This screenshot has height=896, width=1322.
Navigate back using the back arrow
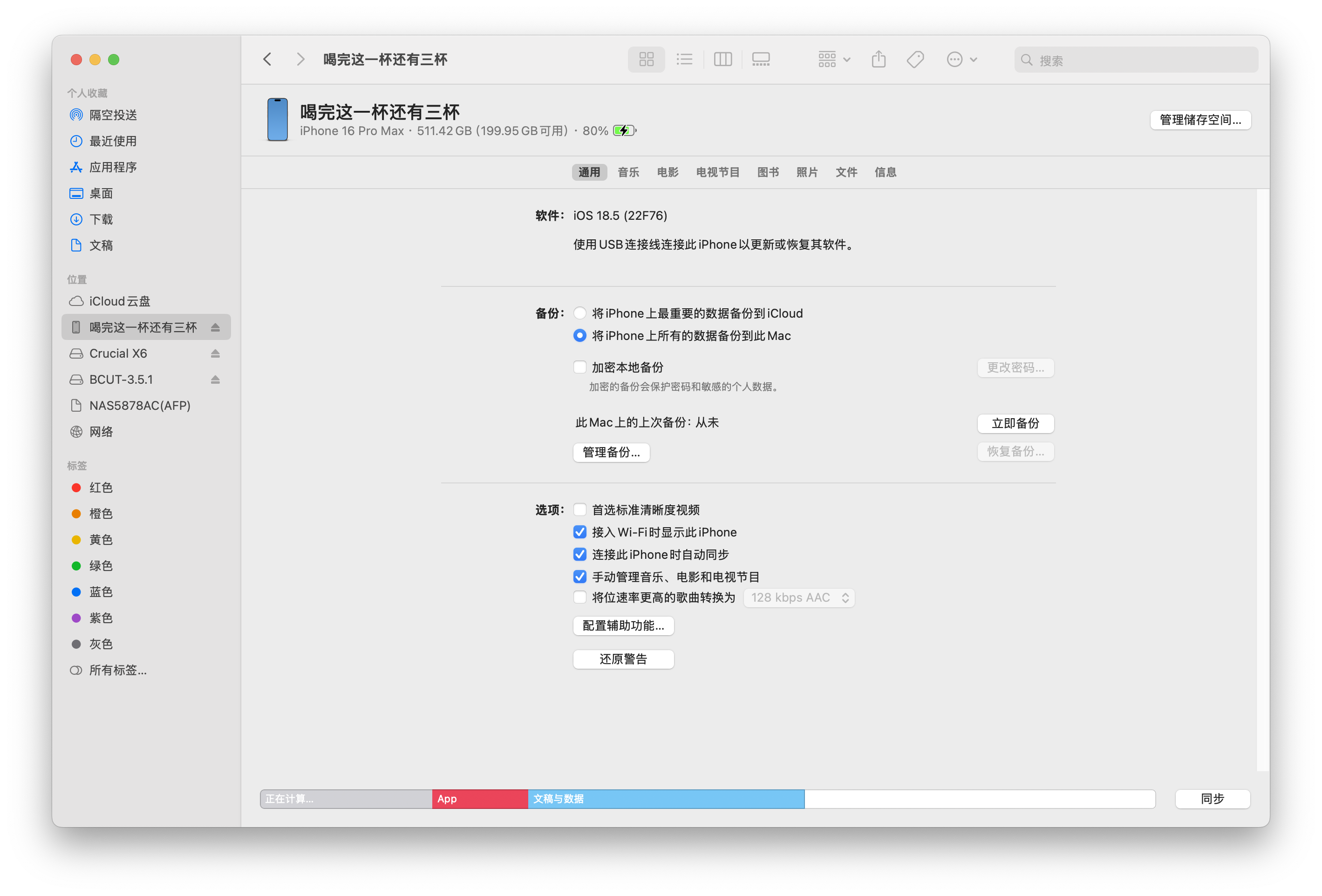click(267, 59)
